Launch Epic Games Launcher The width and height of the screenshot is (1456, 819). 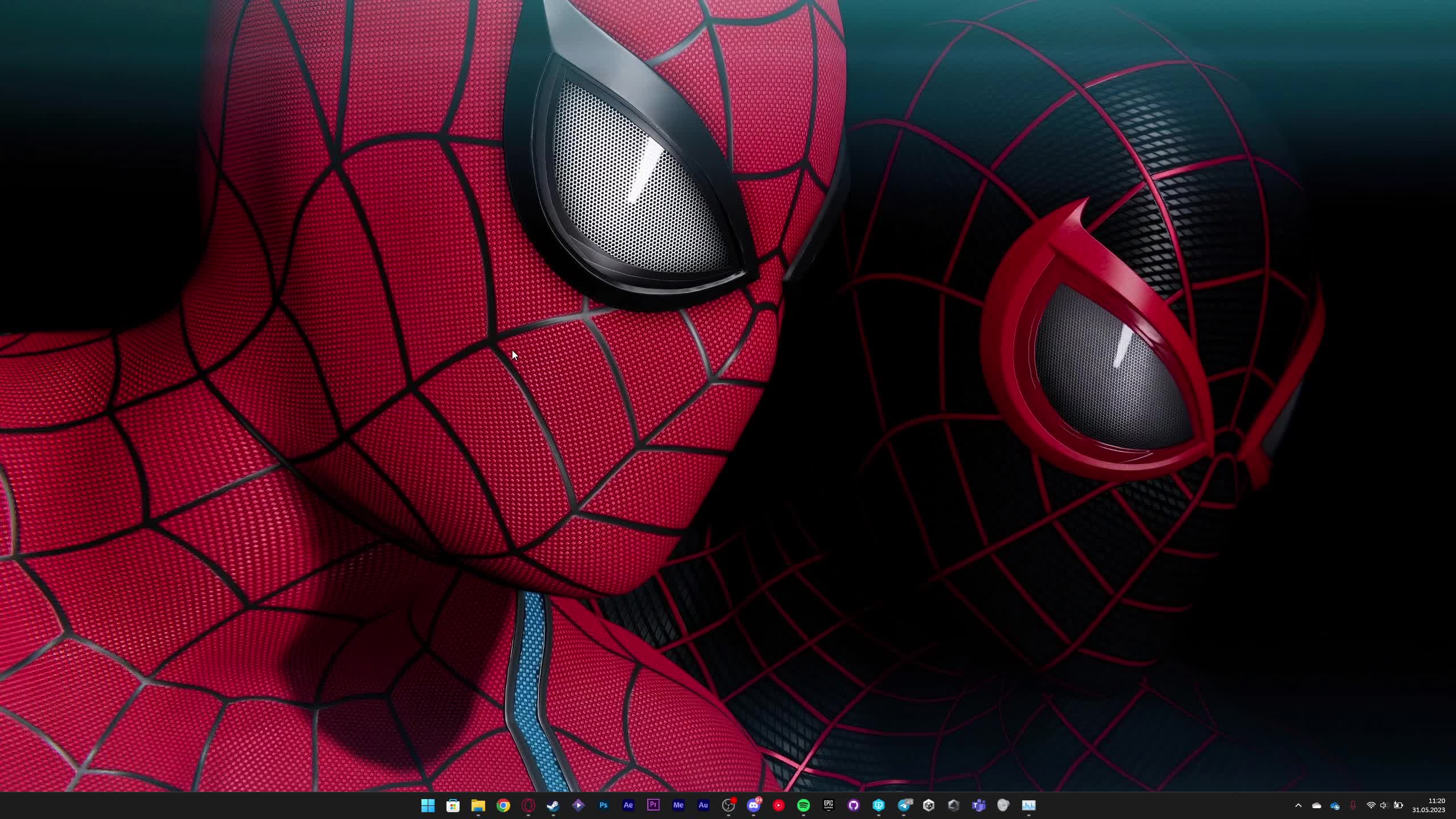pos(828,805)
